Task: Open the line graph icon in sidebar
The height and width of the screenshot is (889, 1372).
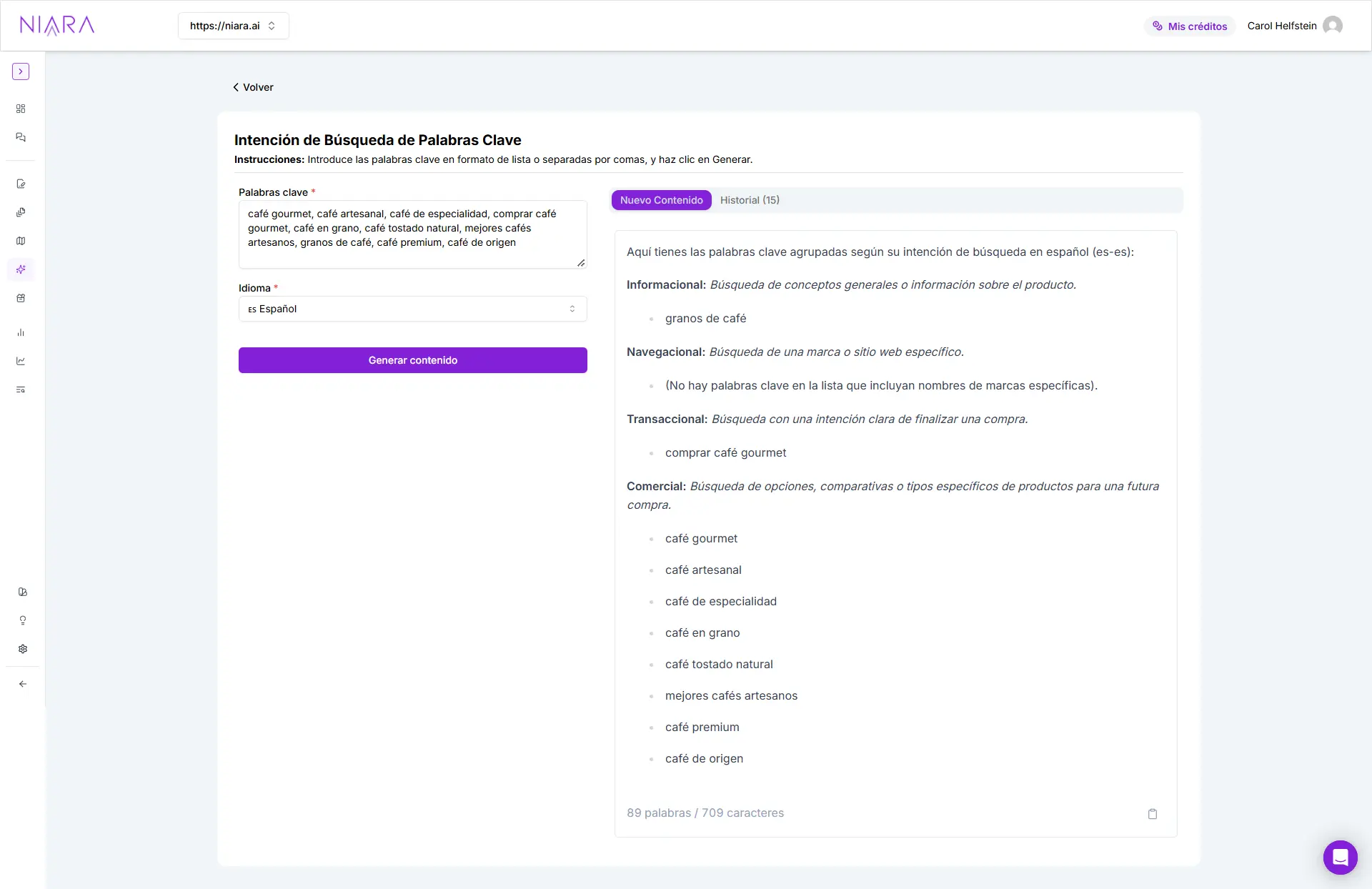Action: coord(21,361)
